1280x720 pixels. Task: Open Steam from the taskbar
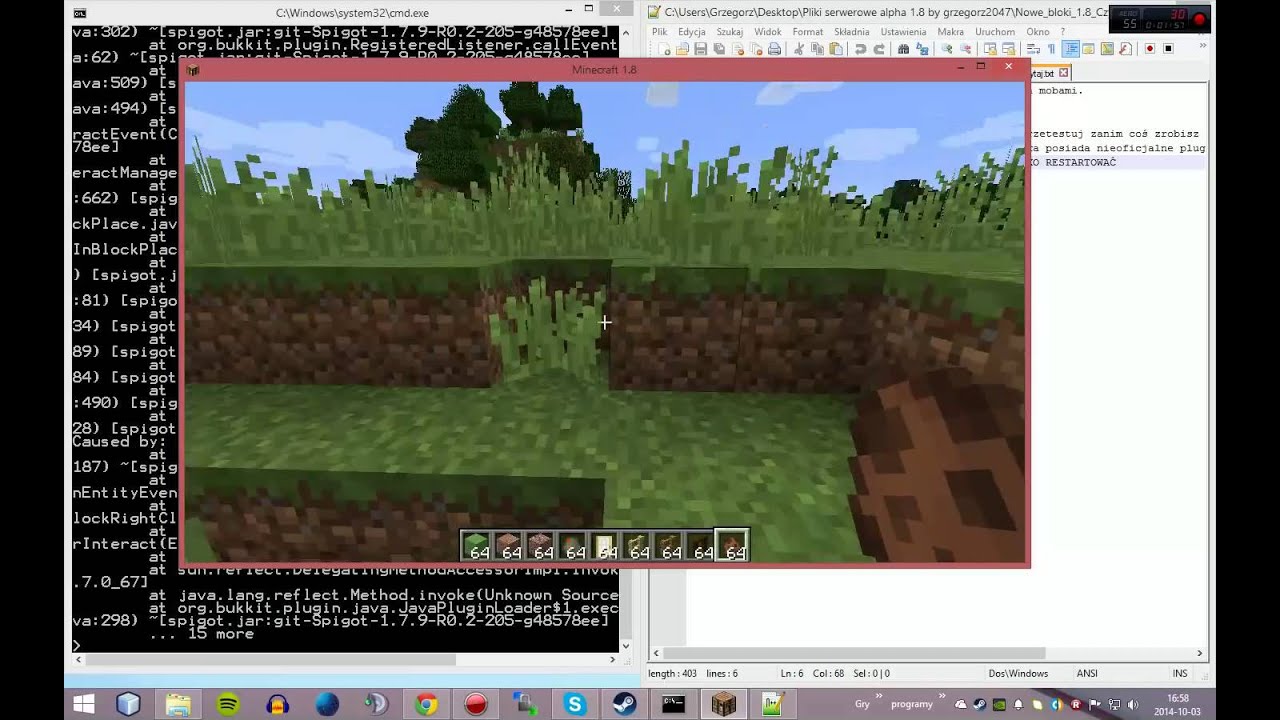[624, 704]
